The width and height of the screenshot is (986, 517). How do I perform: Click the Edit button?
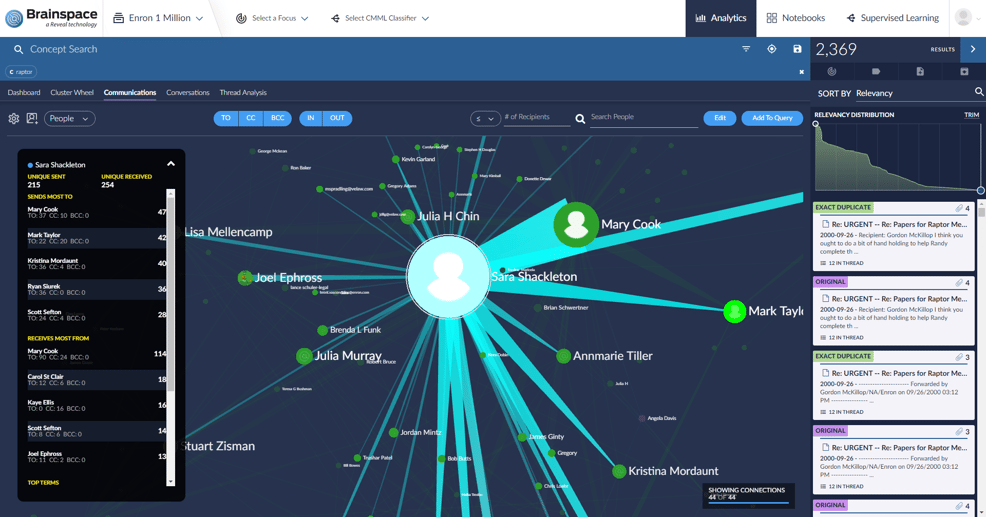(x=720, y=118)
